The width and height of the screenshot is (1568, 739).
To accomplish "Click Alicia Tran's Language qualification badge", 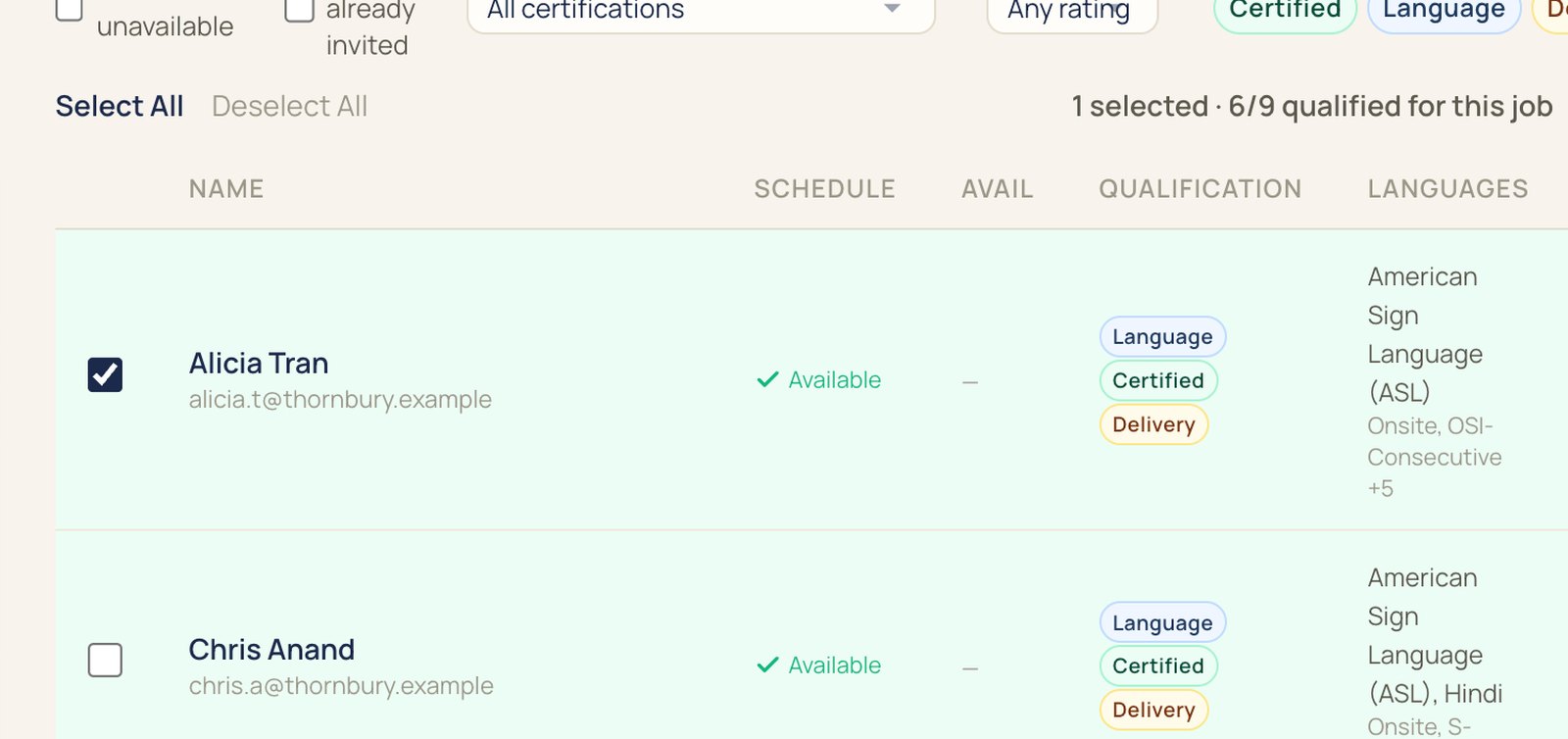I will [x=1162, y=336].
